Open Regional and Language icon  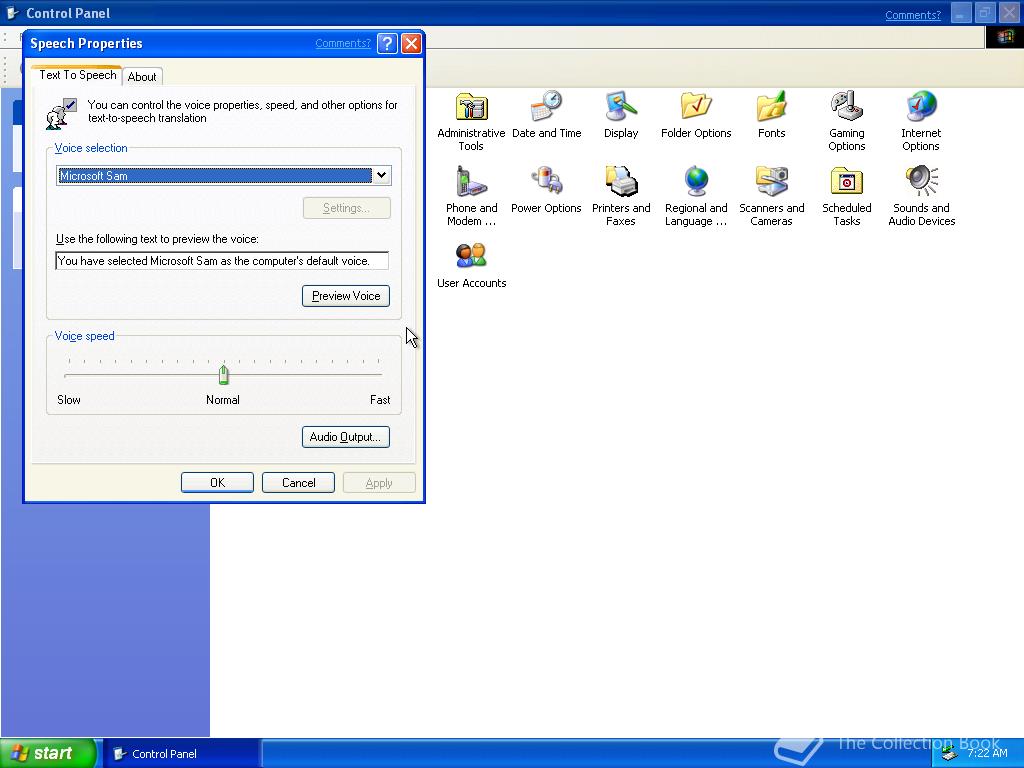(696, 196)
